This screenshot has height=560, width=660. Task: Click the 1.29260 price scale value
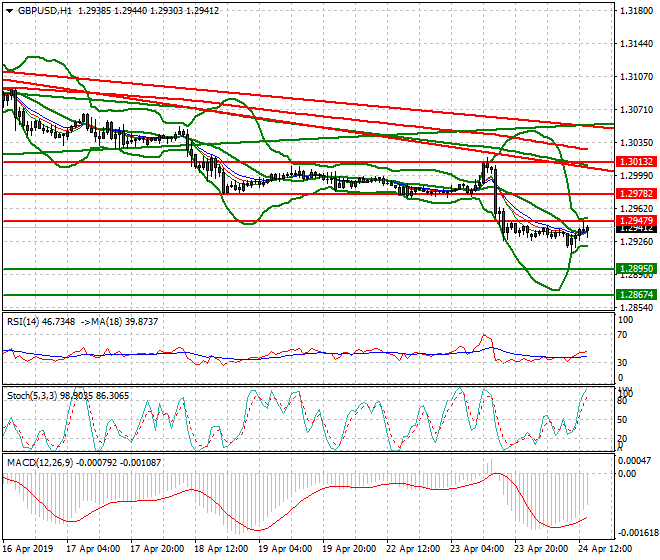[636, 242]
